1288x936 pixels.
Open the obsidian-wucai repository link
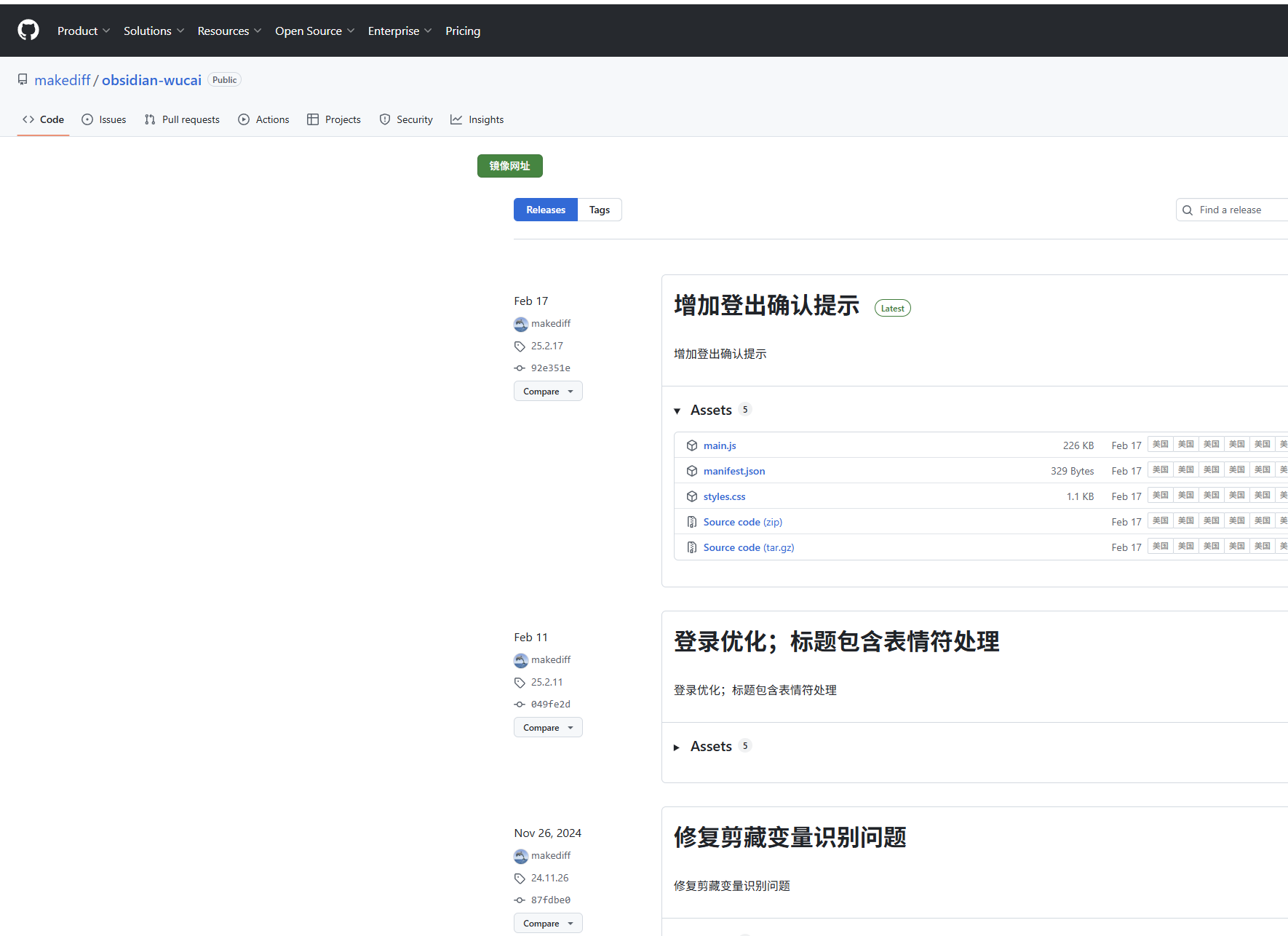coord(151,80)
